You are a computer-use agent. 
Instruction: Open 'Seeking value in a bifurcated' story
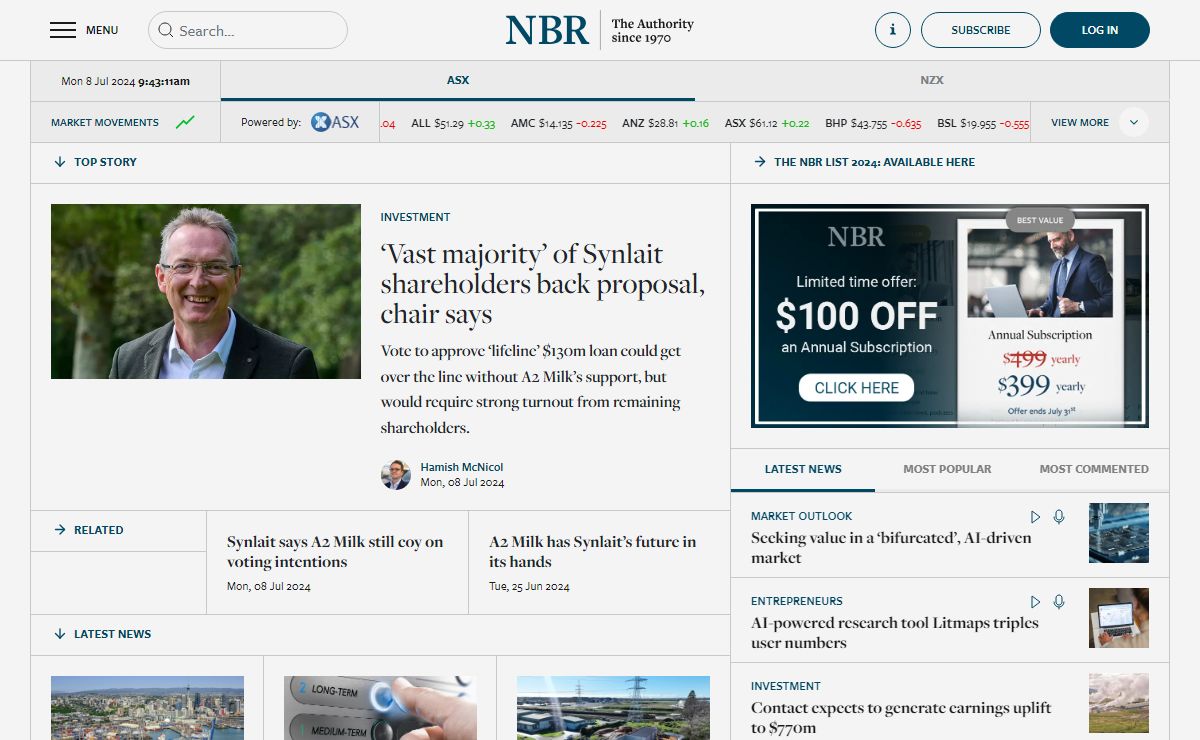click(x=891, y=548)
